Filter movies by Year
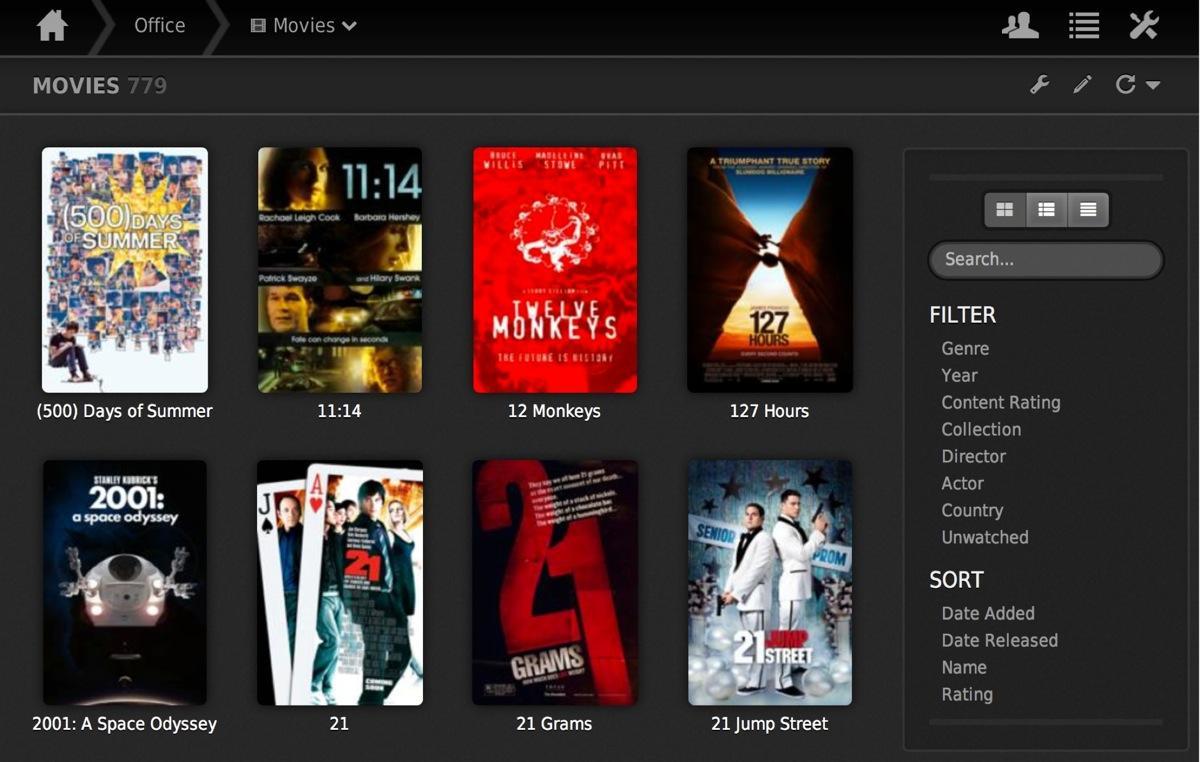 point(959,376)
